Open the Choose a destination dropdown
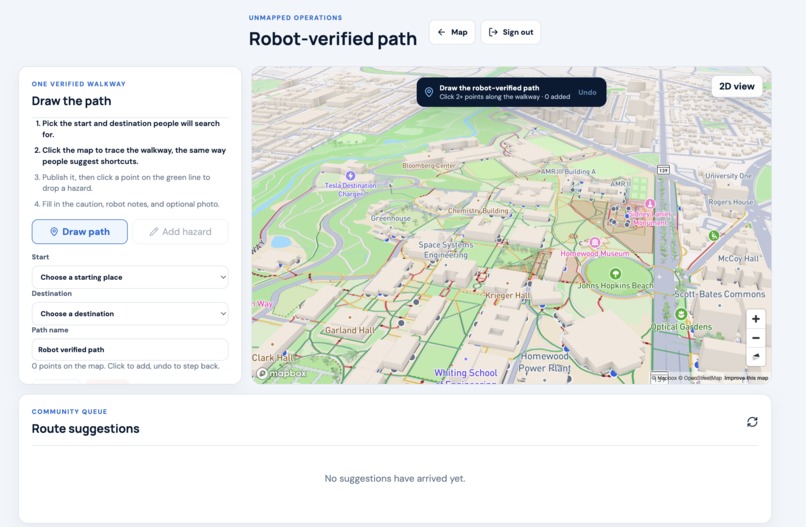Screen dimensions: 806x527 130,314
